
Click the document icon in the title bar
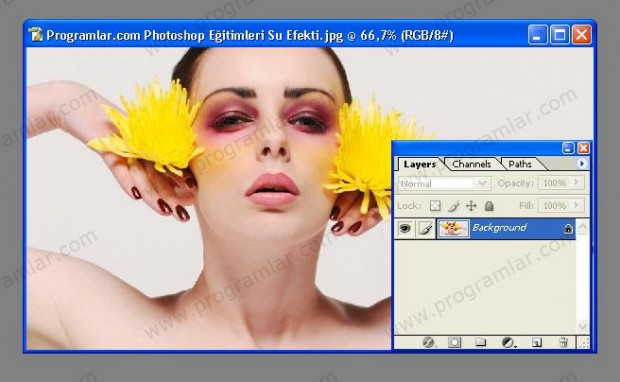(36, 35)
